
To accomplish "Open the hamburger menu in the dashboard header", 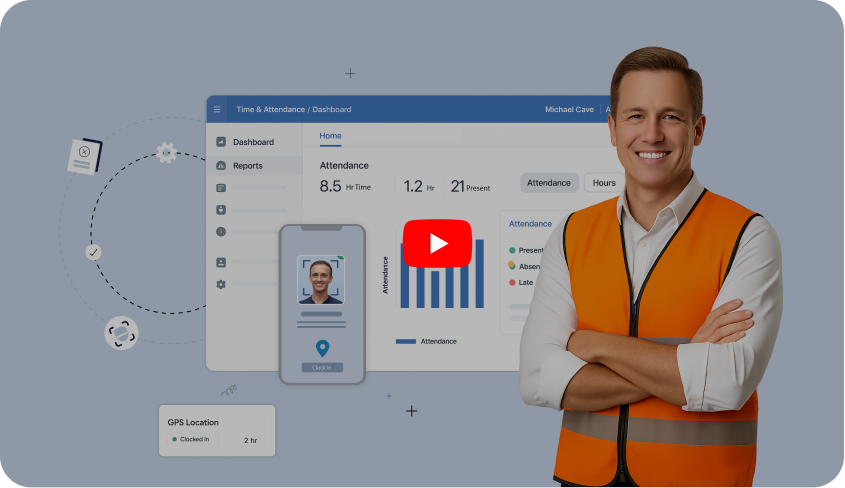I will point(217,109).
